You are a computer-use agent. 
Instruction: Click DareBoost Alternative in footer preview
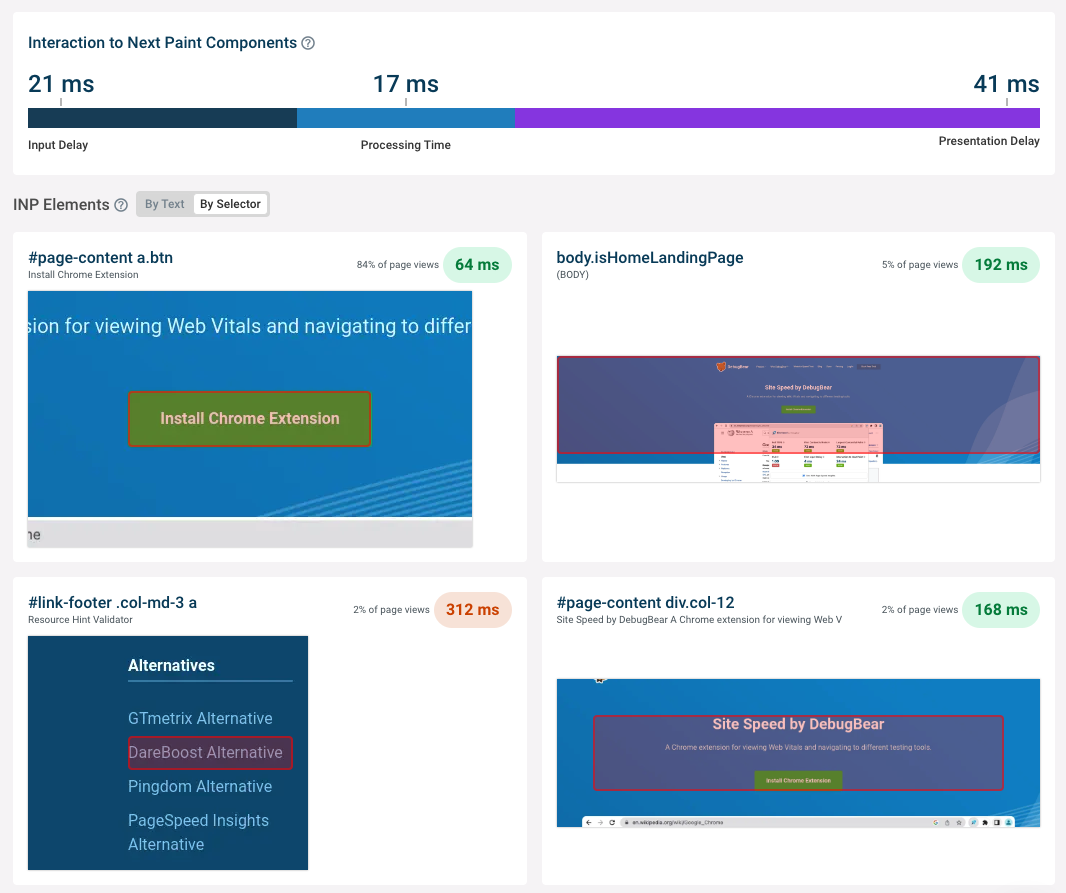tap(210, 753)
